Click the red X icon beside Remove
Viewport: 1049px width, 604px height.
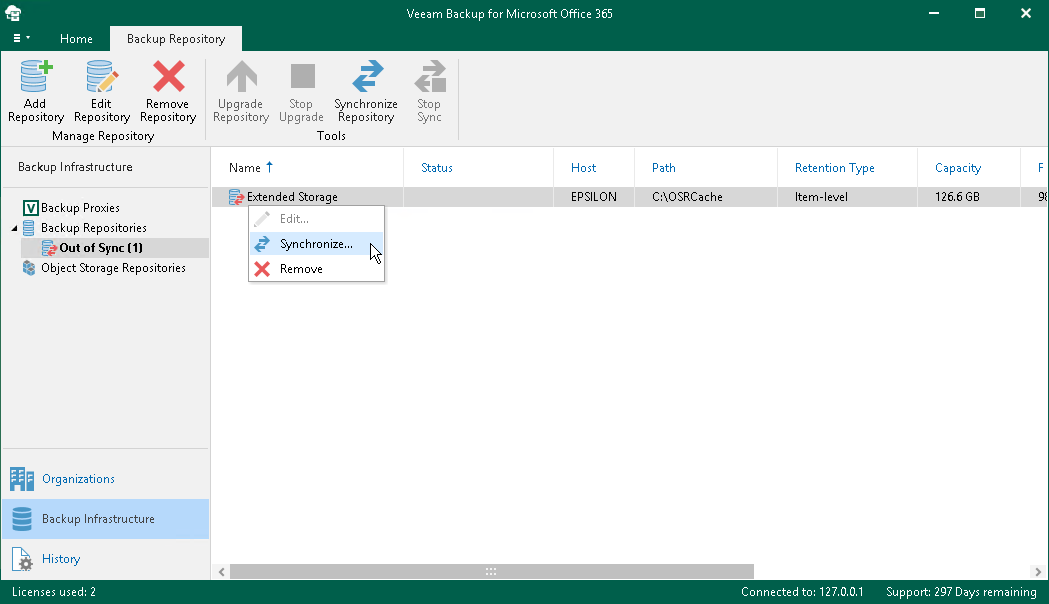(x=262, y=269)
